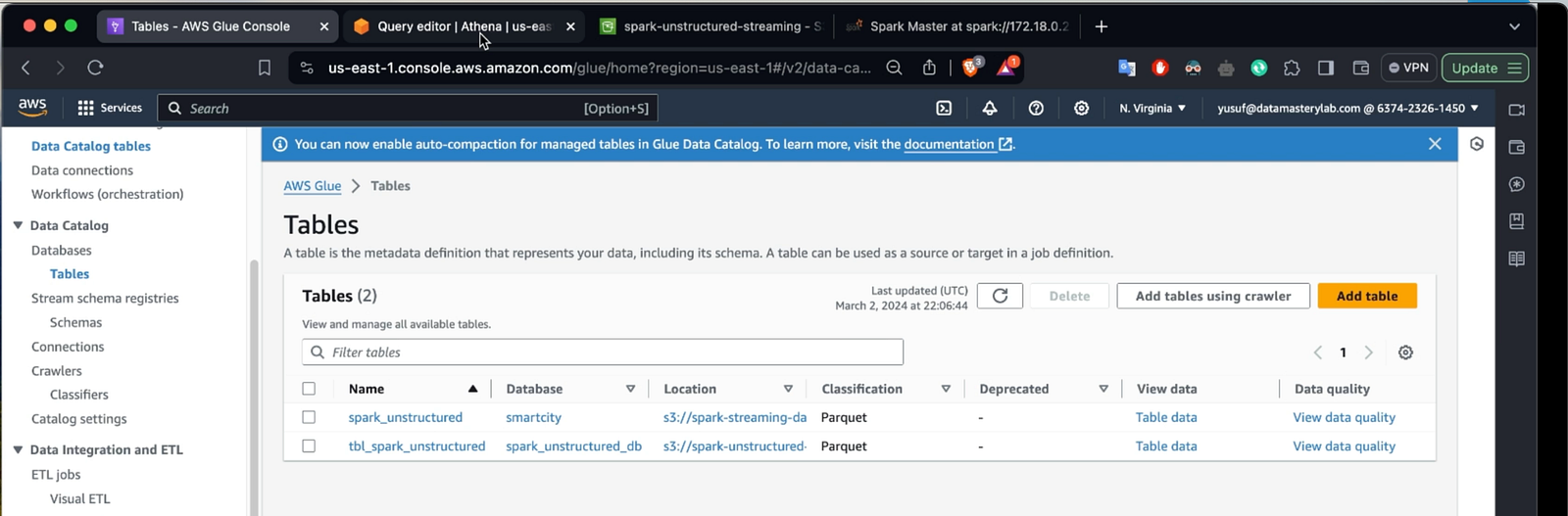Open Databases in sidebar

pyautogui.click(x=61, y=251)
